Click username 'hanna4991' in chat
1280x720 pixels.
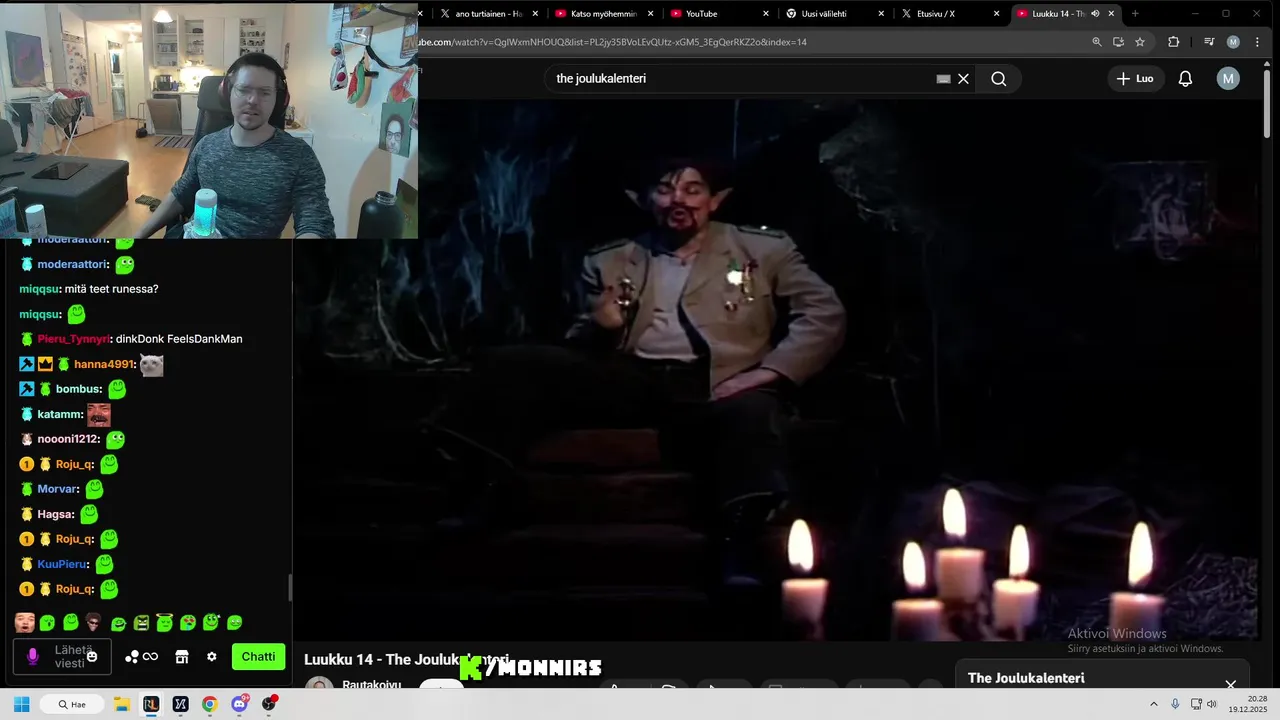104,364
